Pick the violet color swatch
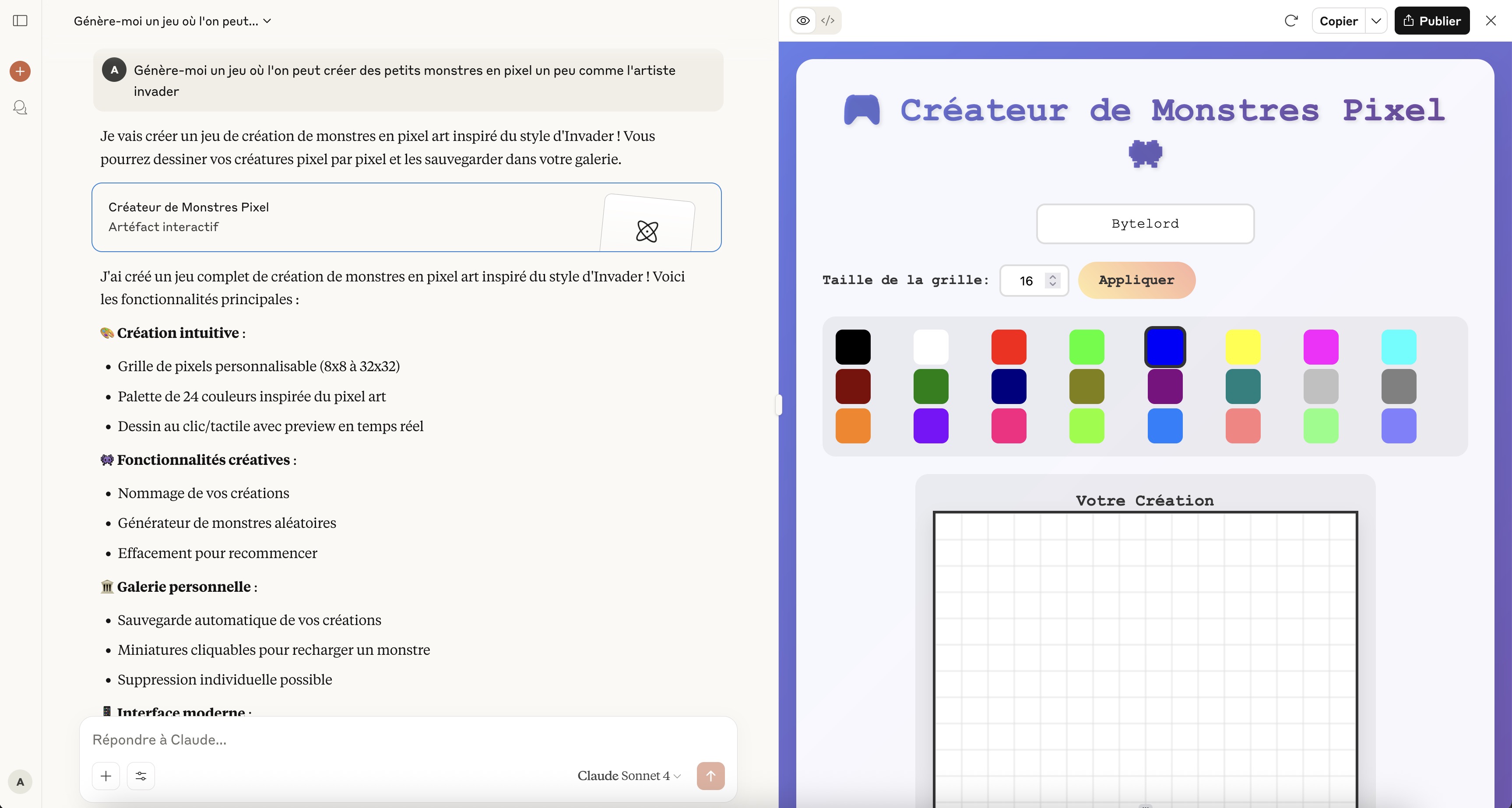Image resolution: width=1512 pixels, height=808 pixels. (931, 425)
